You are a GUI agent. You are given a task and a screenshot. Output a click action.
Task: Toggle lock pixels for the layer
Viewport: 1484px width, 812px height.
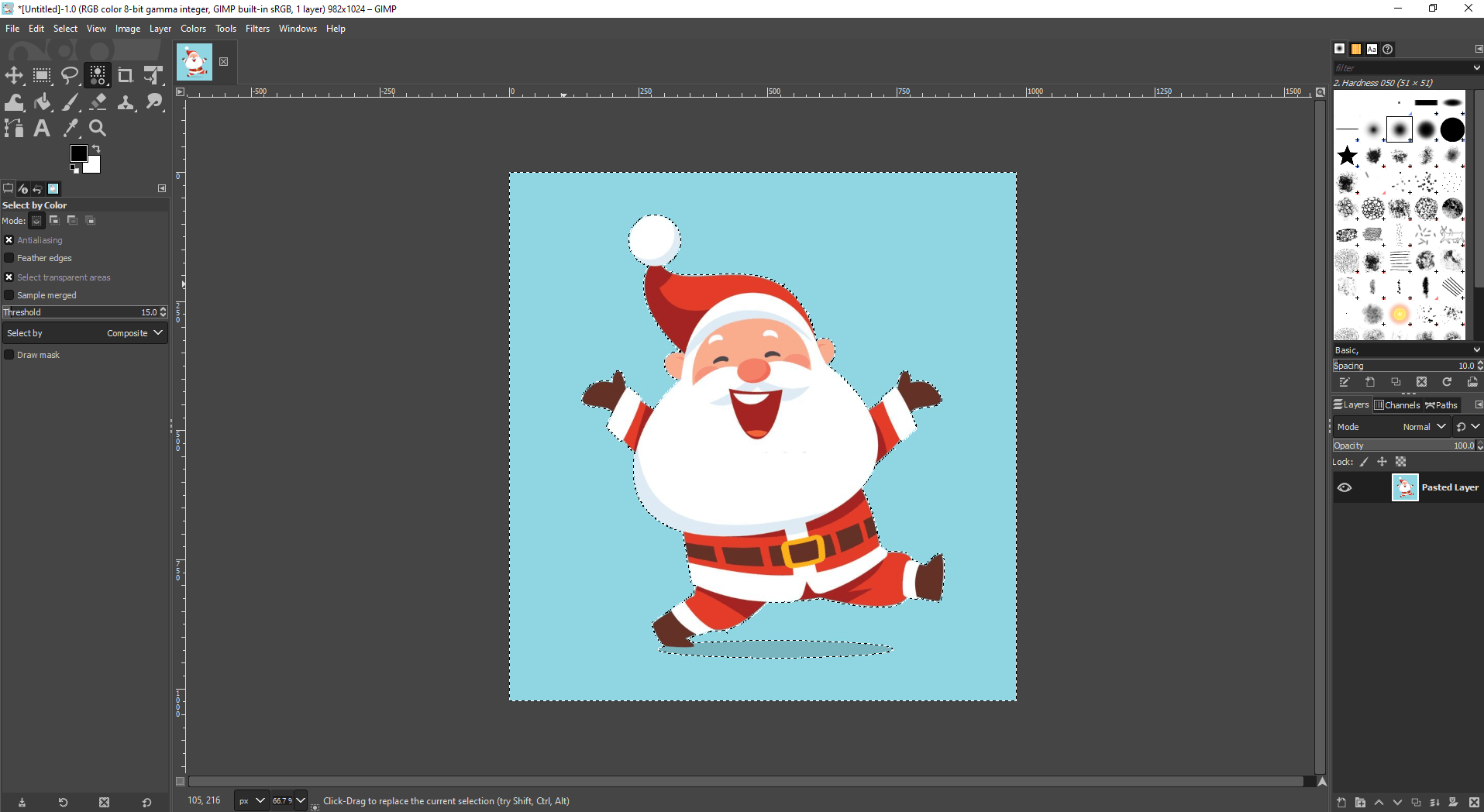[x=1364, y=462]
